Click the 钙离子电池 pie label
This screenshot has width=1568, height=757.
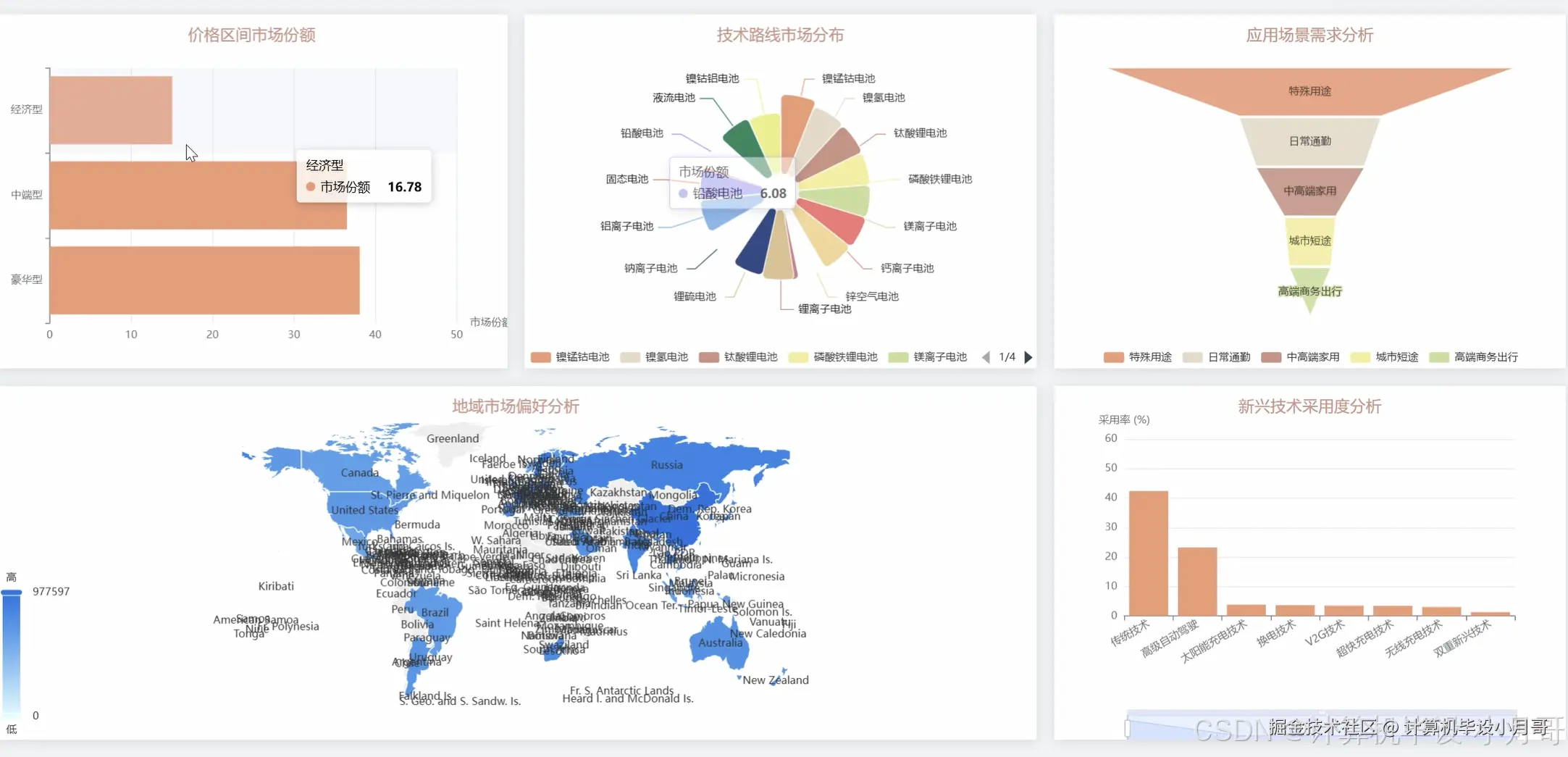click(x=907, y=268)
